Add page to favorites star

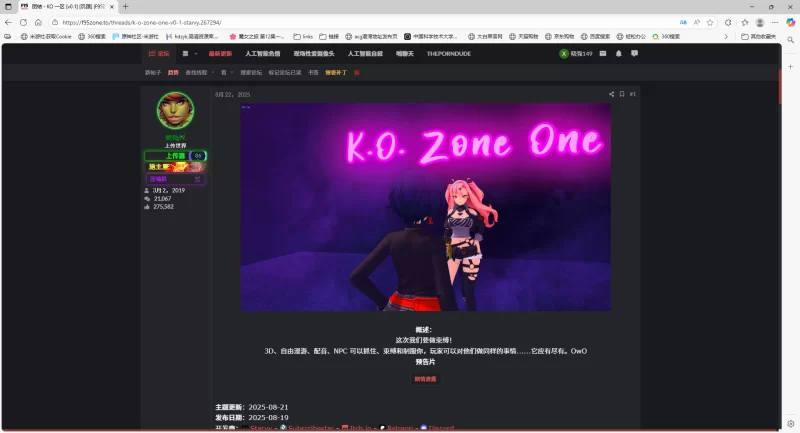710,22
